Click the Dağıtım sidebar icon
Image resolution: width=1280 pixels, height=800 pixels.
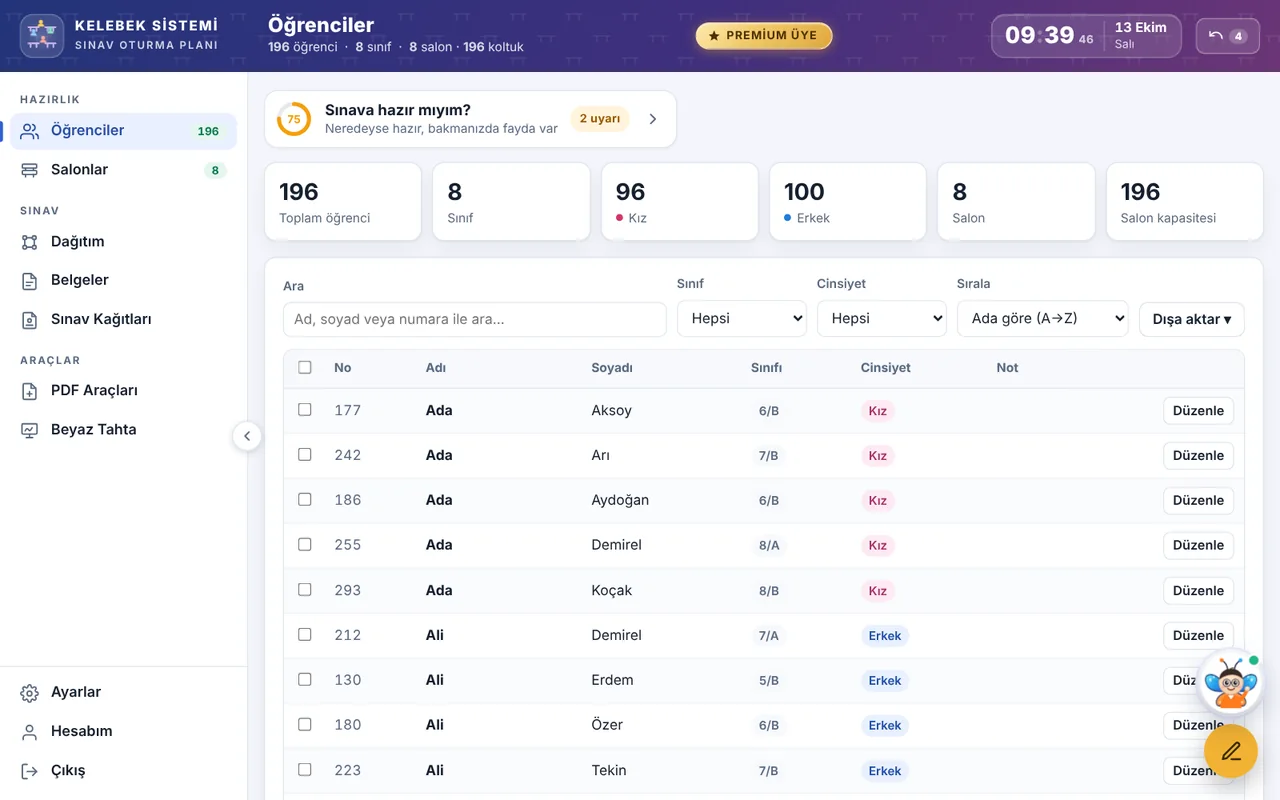30,242
